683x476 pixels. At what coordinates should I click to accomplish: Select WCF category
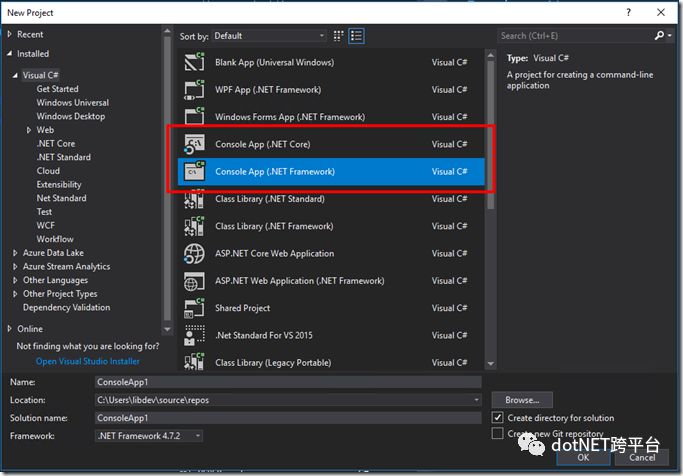point(46,226)
